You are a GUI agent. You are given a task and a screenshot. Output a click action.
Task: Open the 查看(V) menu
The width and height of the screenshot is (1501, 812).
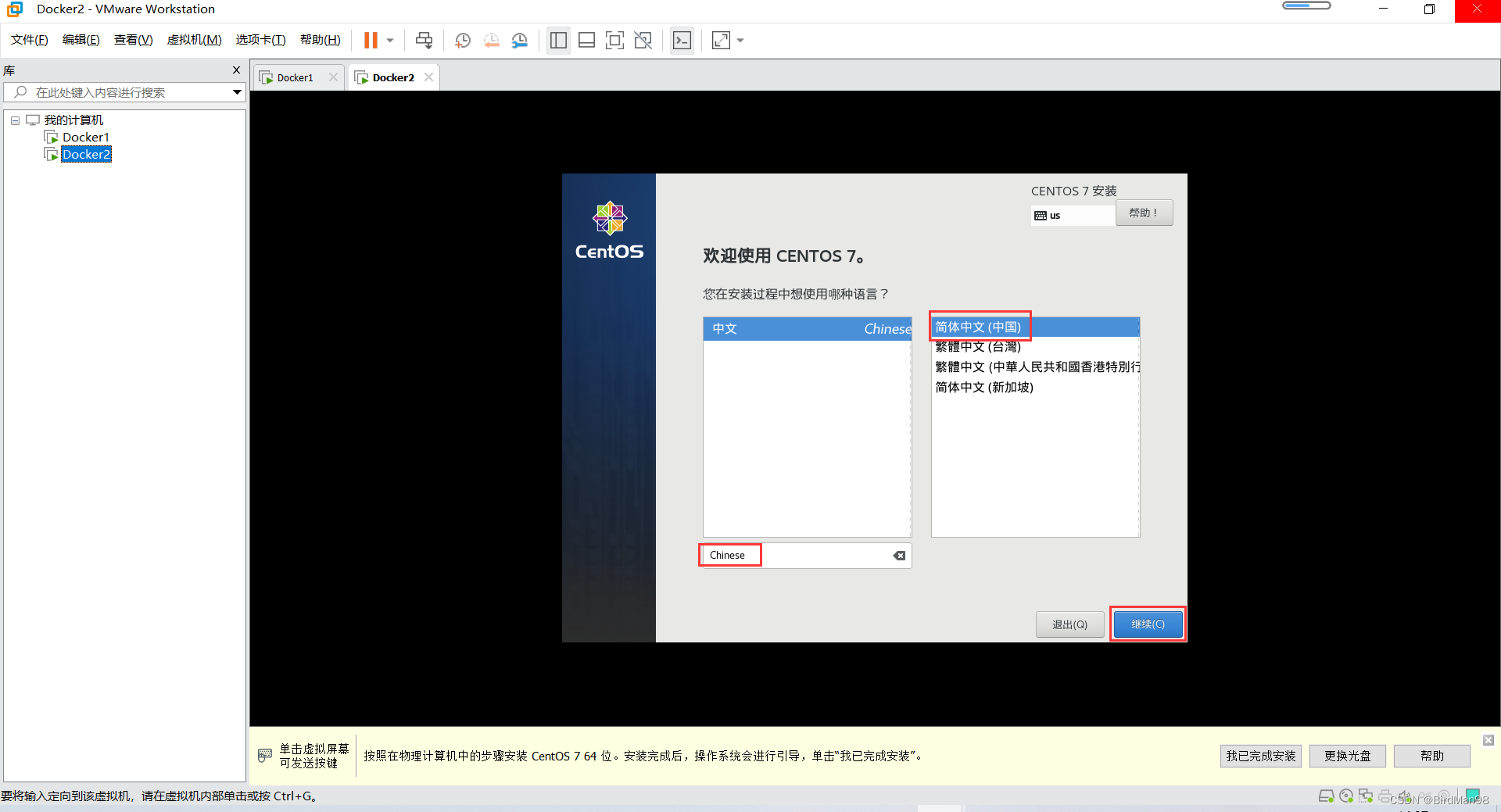click(134, 40)
